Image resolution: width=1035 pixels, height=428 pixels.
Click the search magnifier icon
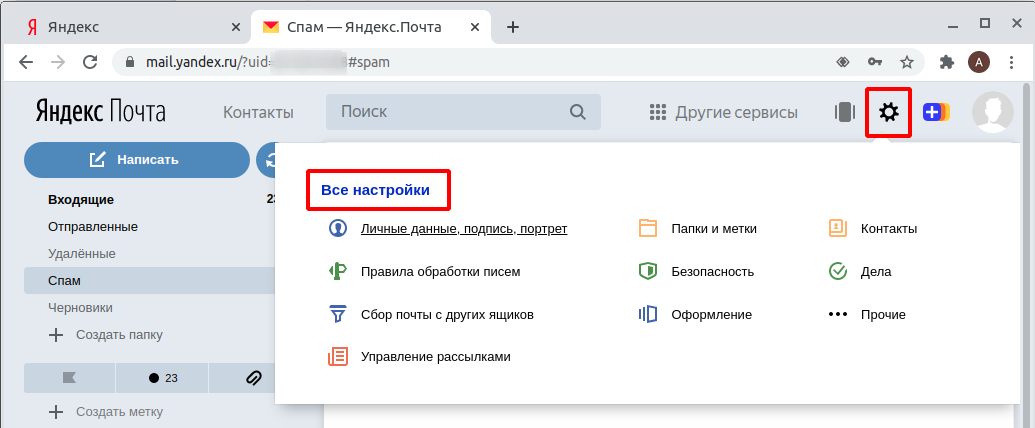tap(577, 112)
